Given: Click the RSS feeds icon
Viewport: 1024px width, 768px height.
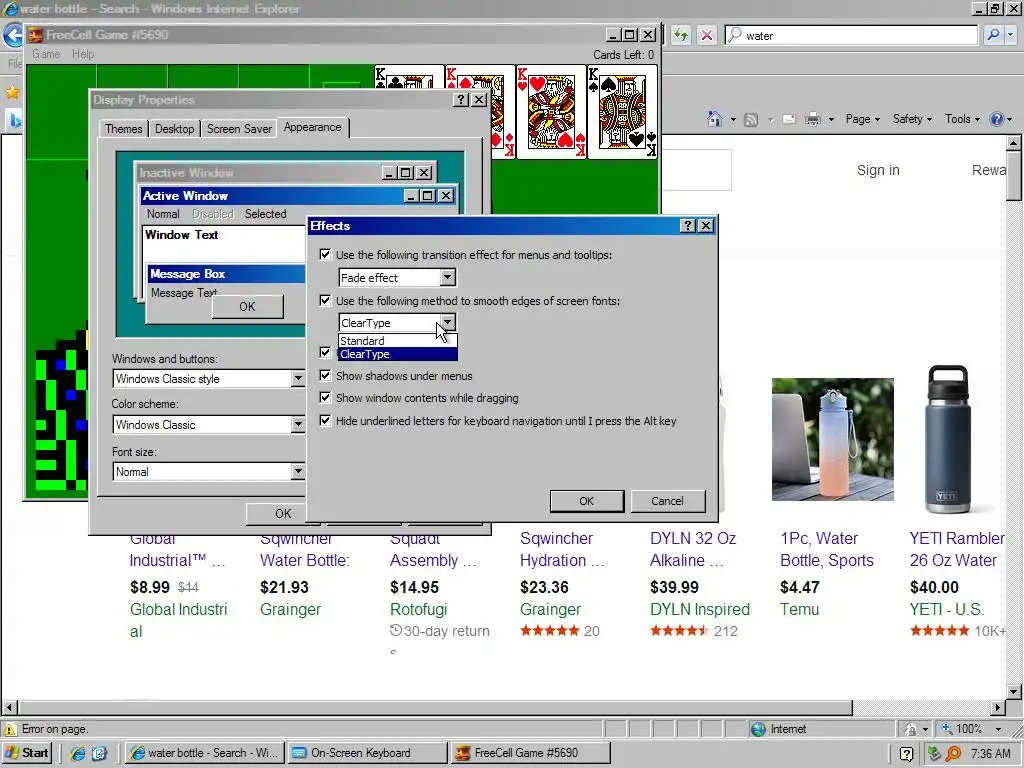Looking at the screenshot, I should tap(751, 120).
